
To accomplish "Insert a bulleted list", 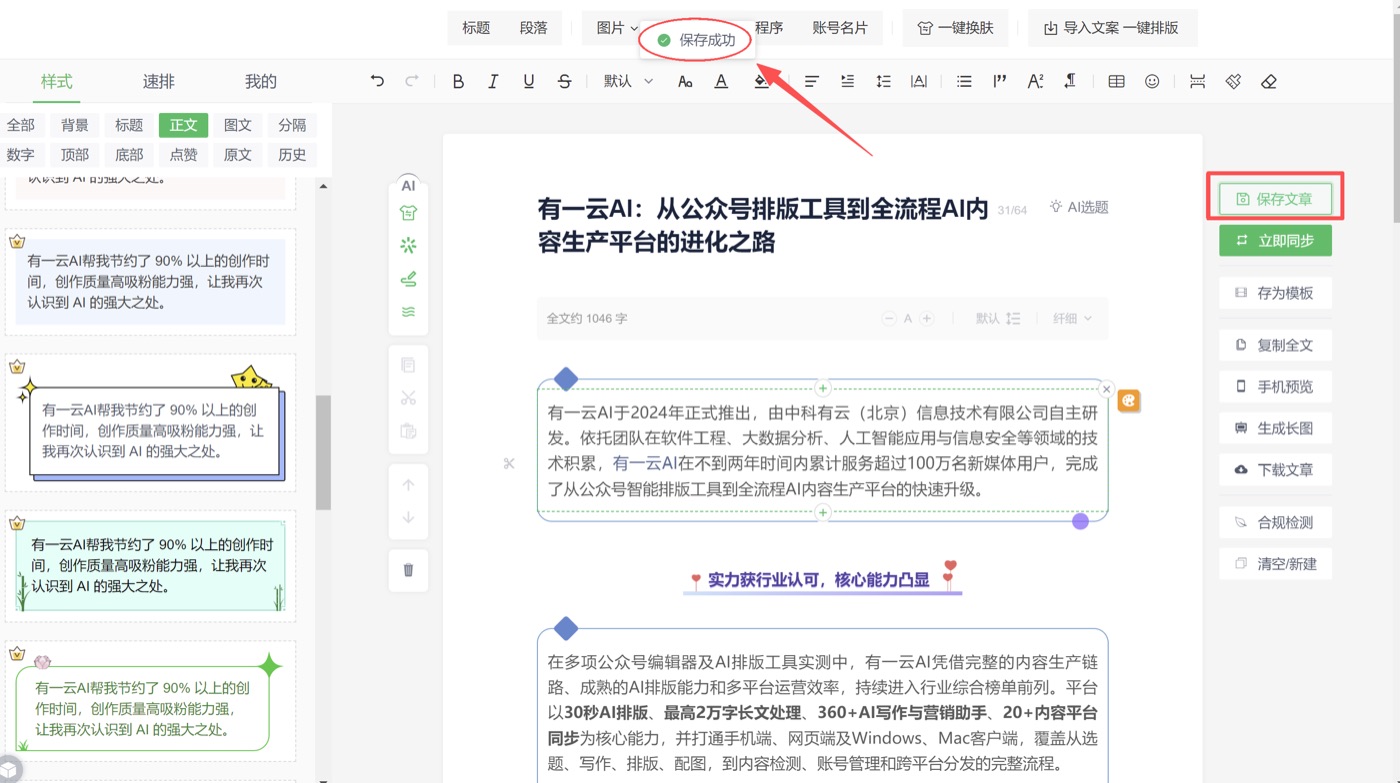I will (x=964, y=82).
